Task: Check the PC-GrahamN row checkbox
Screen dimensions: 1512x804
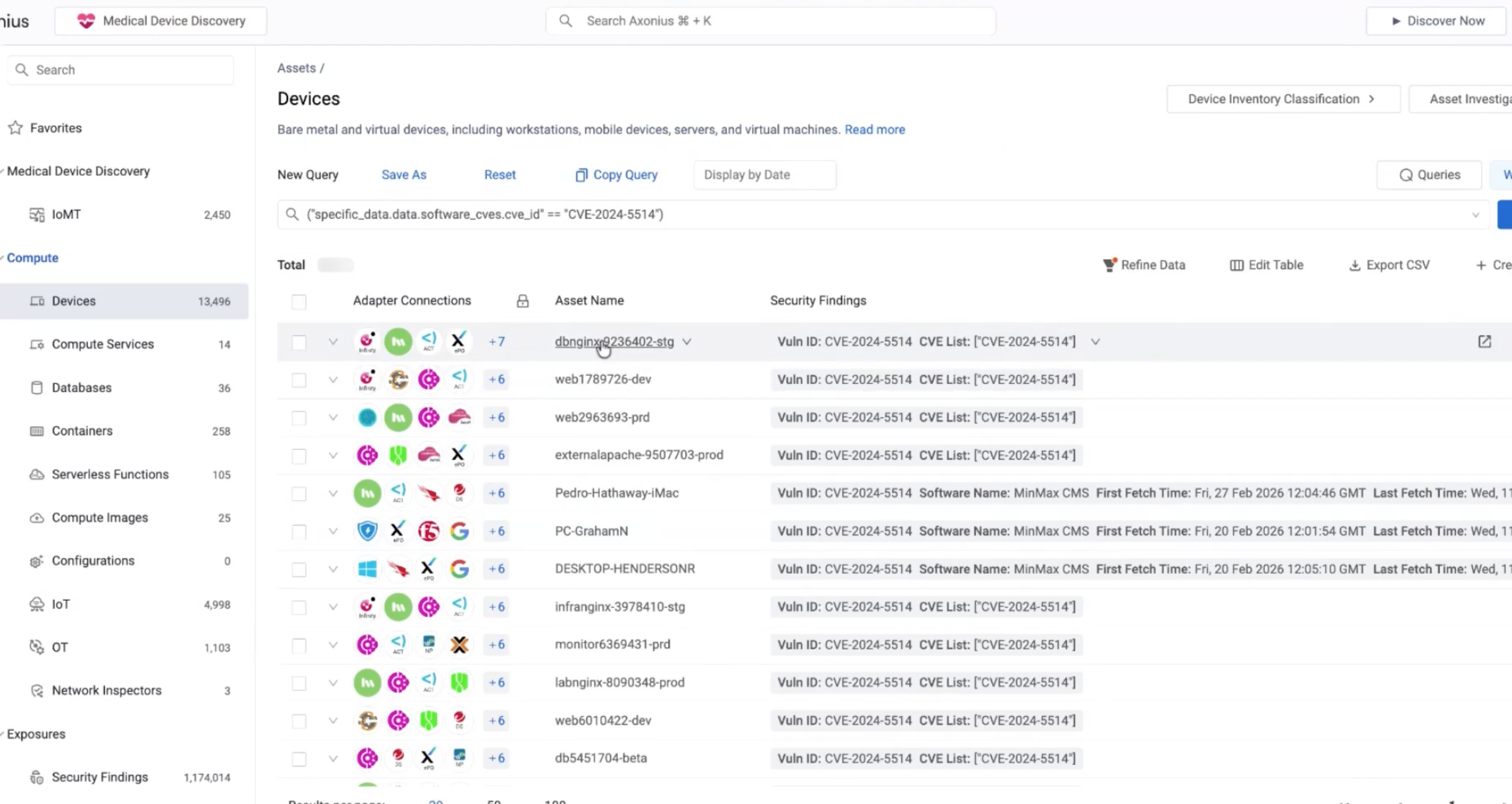Action: click(298, 531)
